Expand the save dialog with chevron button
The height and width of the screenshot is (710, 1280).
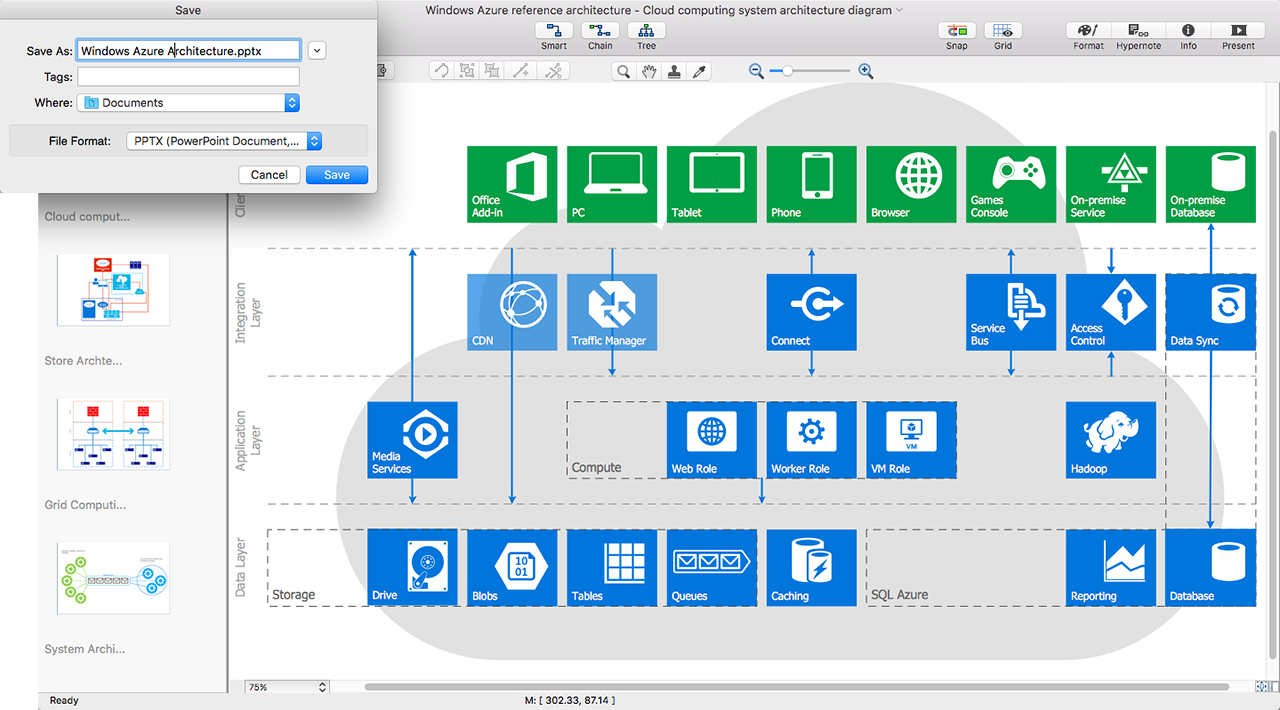pos(317,50)
